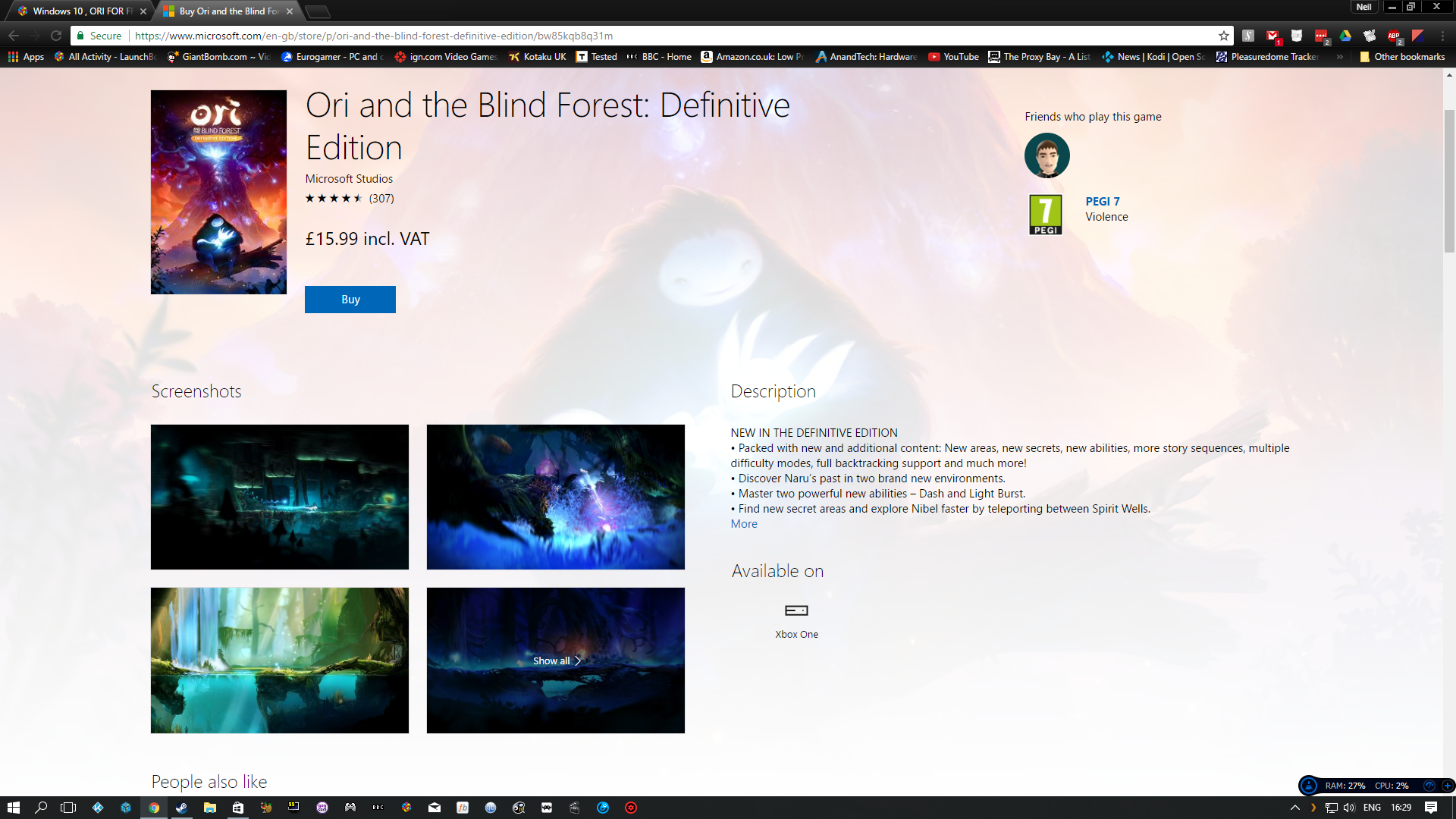Viewport: 1456px width, 819px height.
Task: Open the YouTube bookmark
Action: point(953,57)
